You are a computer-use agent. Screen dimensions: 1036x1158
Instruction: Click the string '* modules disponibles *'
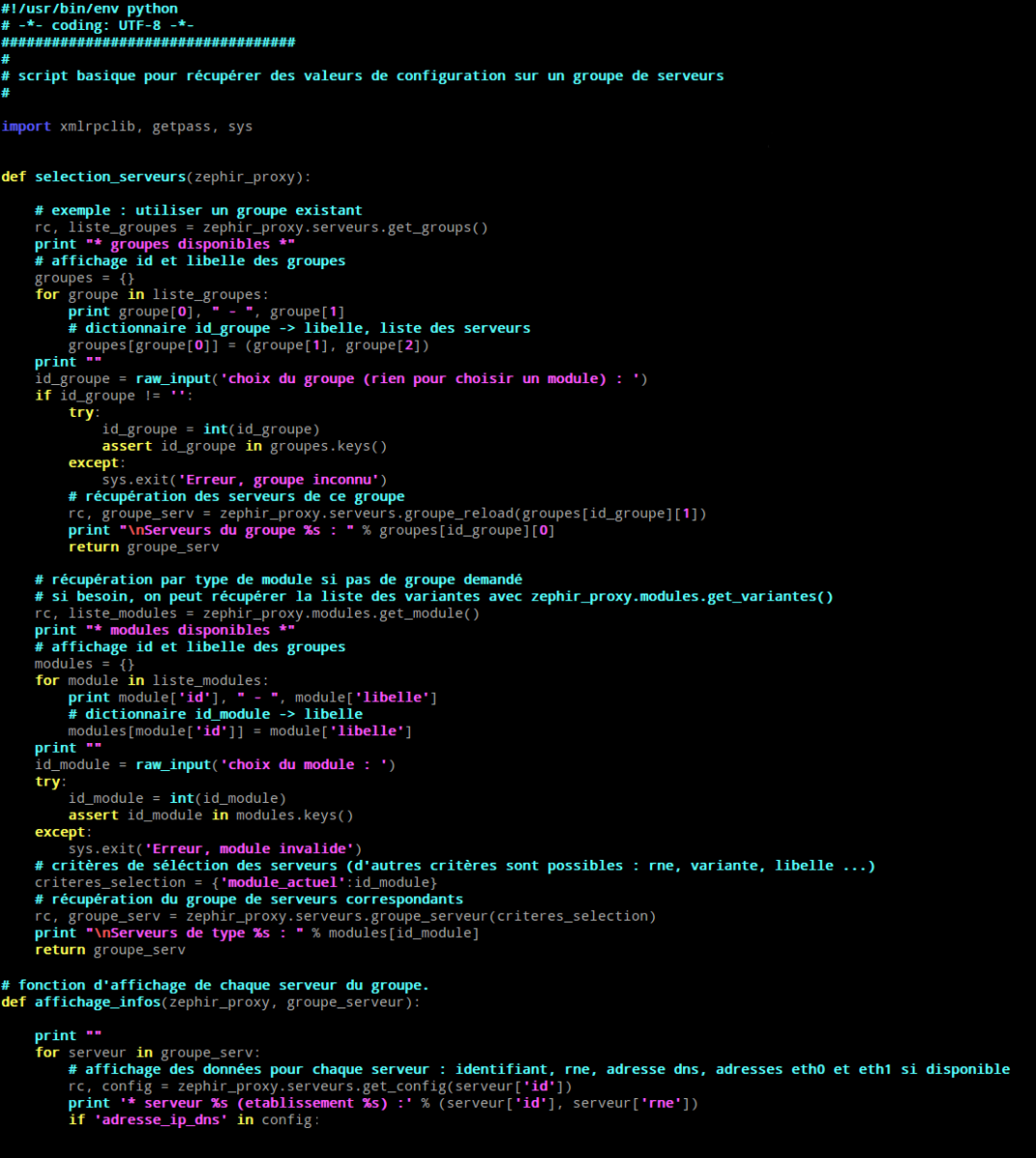(190, 630)
